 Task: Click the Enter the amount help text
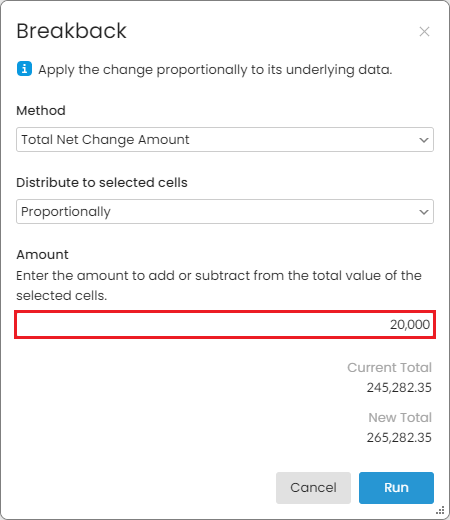coord(219,285)
